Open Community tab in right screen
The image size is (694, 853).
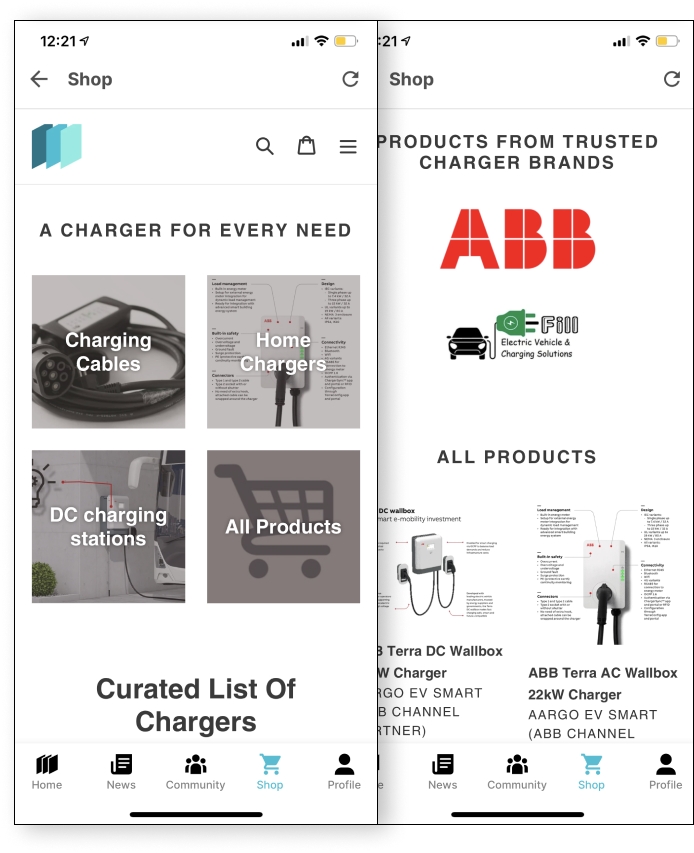pos(517,772)
